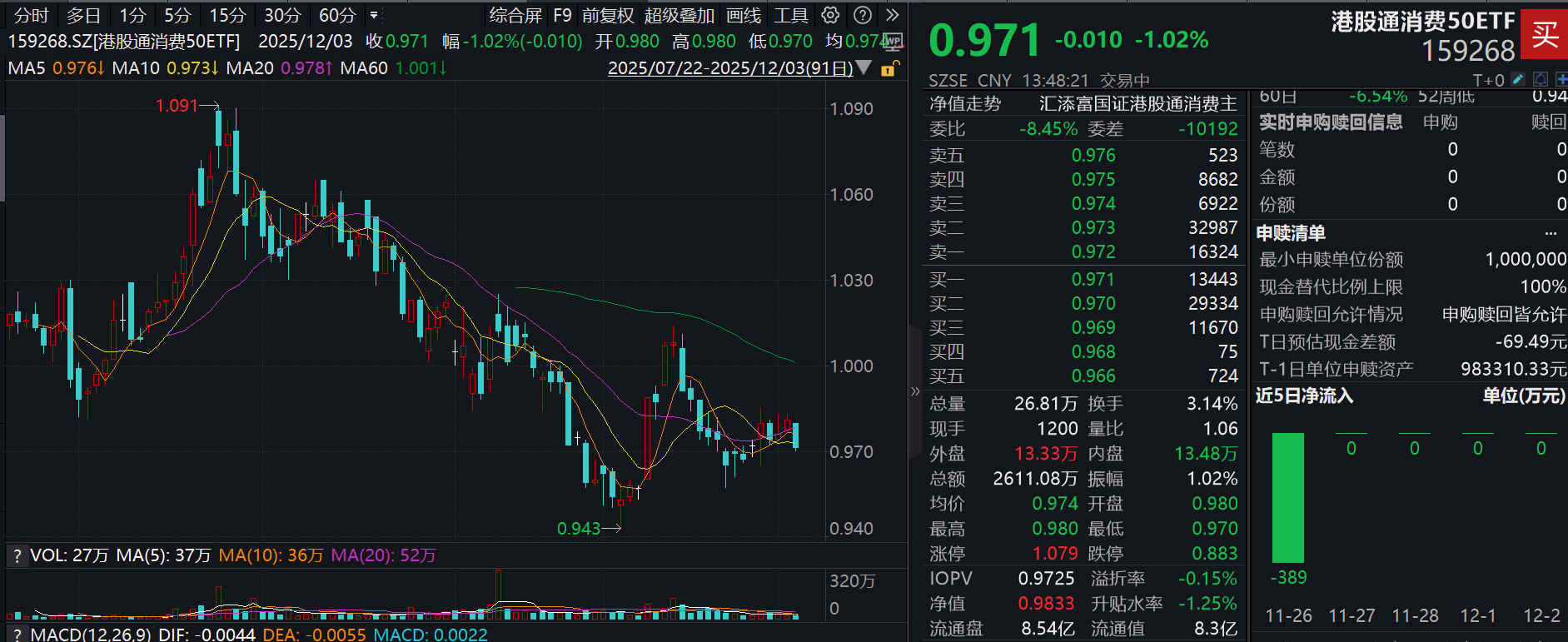Click the large 0.971 current price
Viewport: 1568px width, 642px height.
tap(985, 40)
